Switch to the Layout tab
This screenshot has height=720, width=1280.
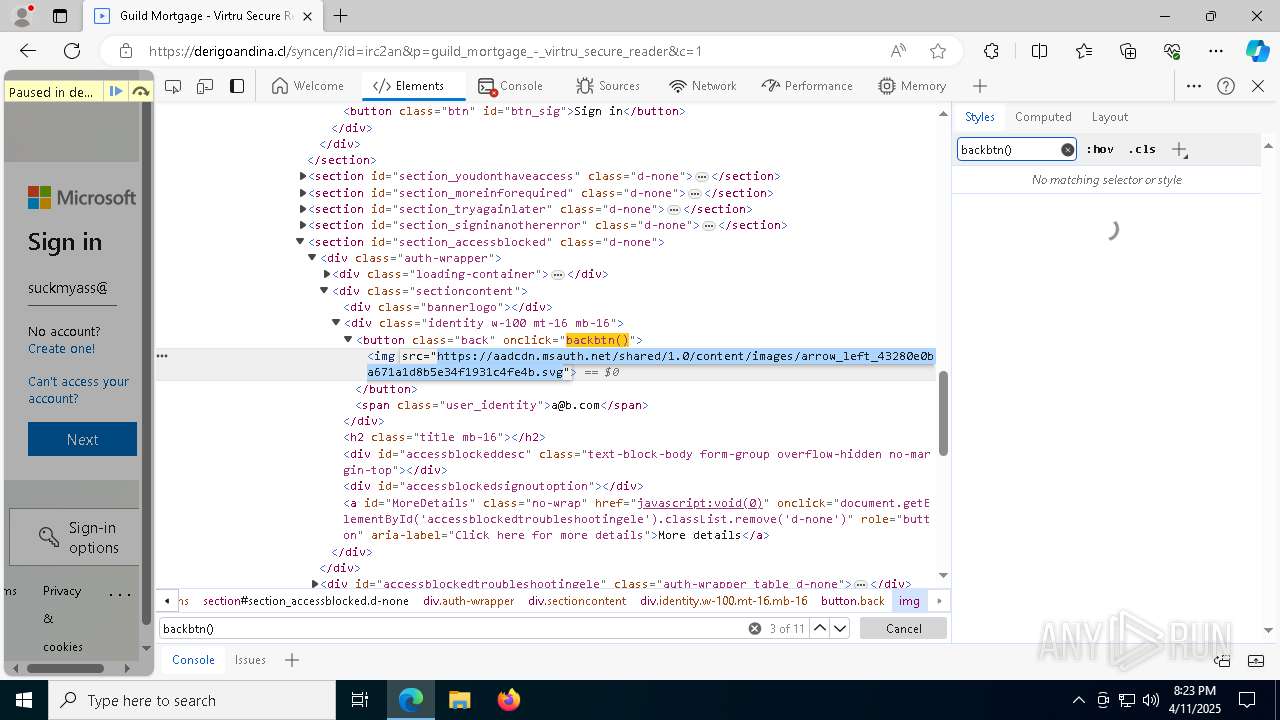(1110, 117)
